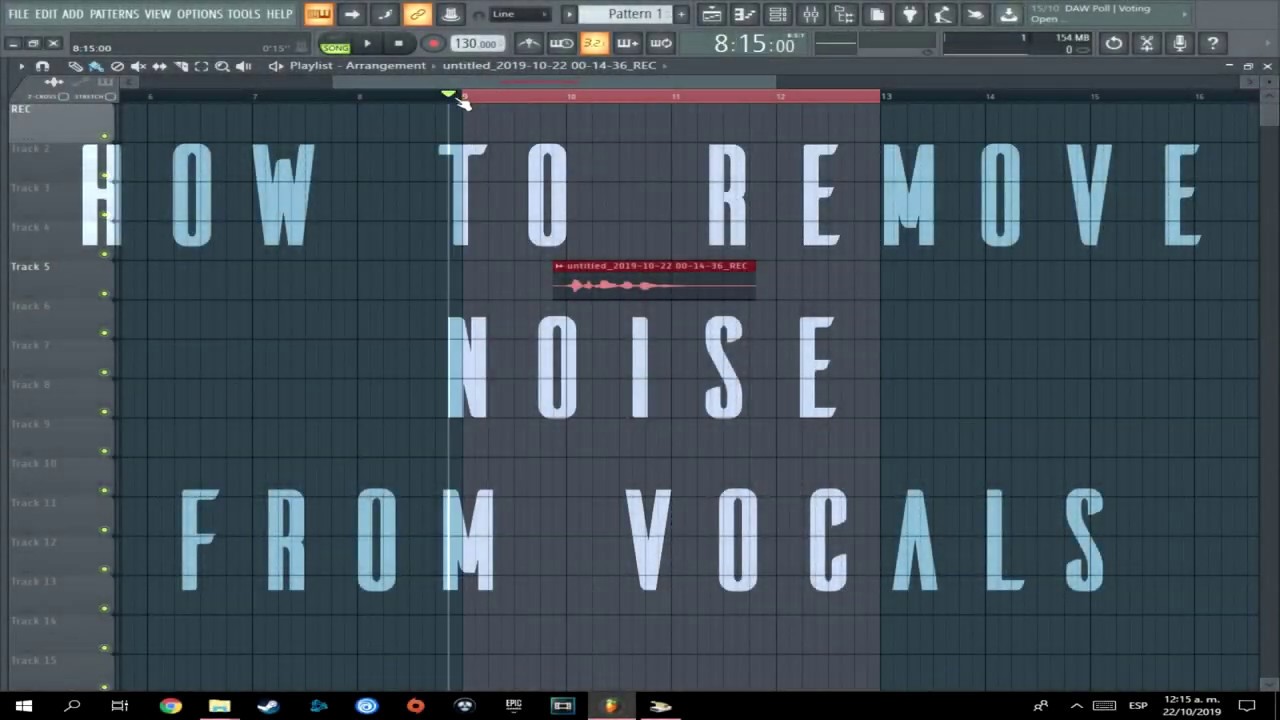
Task: Open the OPTIONS menu
Action: pos(200,14)
